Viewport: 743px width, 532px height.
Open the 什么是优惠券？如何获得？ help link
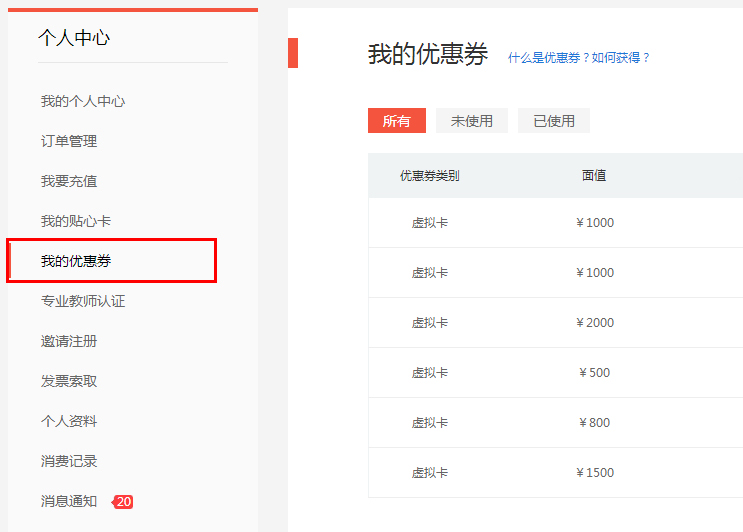click(x=579, y=58)
